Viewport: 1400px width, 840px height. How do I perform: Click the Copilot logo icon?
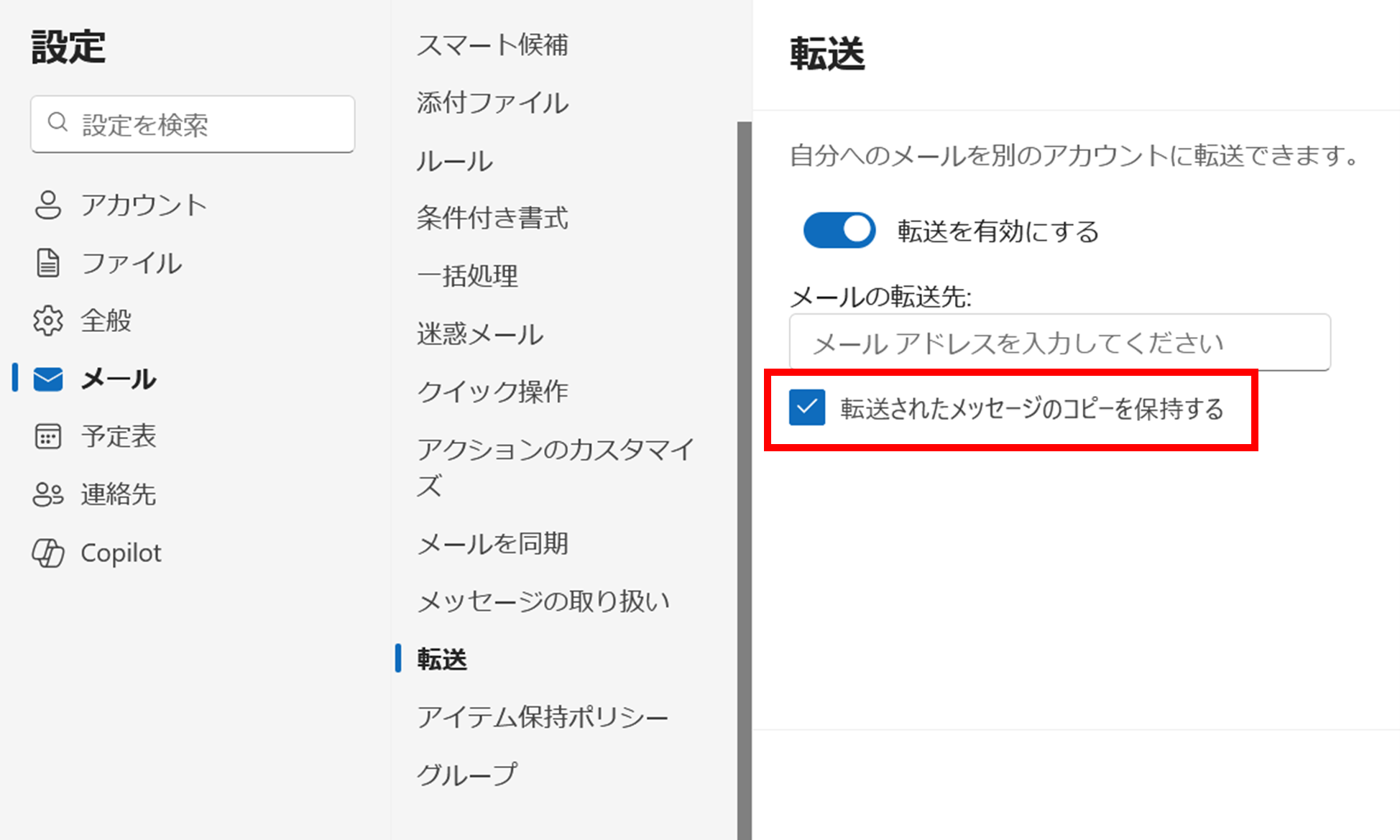(48, 553)
